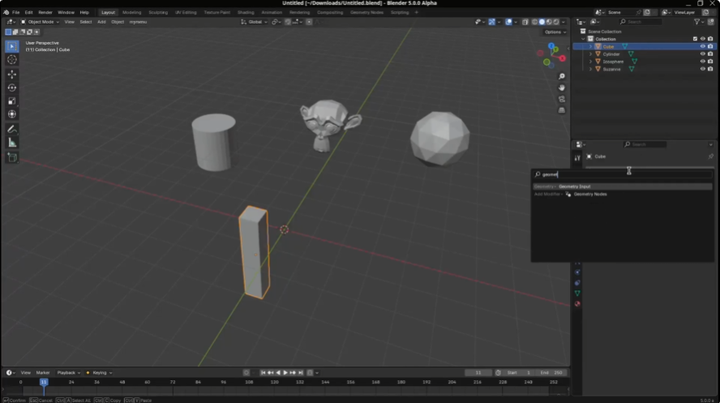This screenshot has height=403, width=720.
Task: Click the Geometry Nodes modifier icon in search results
Action: 568,194
